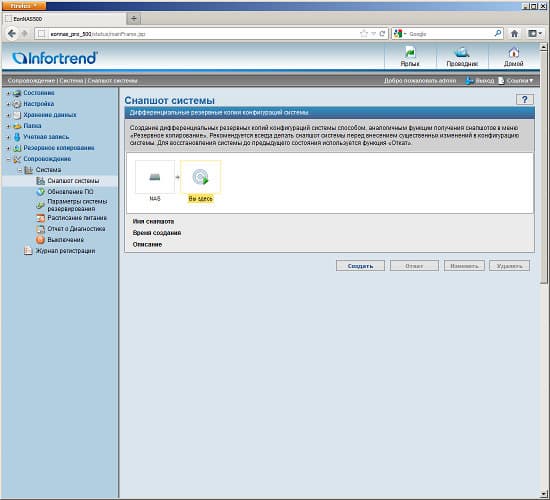Expand the Учетная запись tree node
550x500 pixels.
click(x=8, y=137)
